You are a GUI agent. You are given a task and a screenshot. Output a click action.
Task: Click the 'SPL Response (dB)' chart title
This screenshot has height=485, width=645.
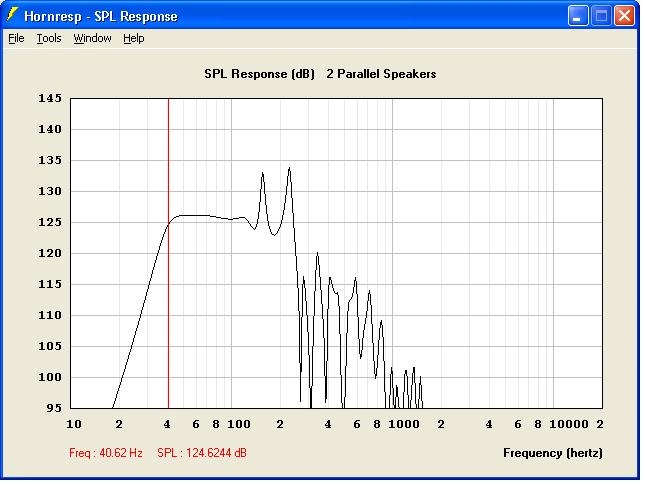(x=260, y=74)
